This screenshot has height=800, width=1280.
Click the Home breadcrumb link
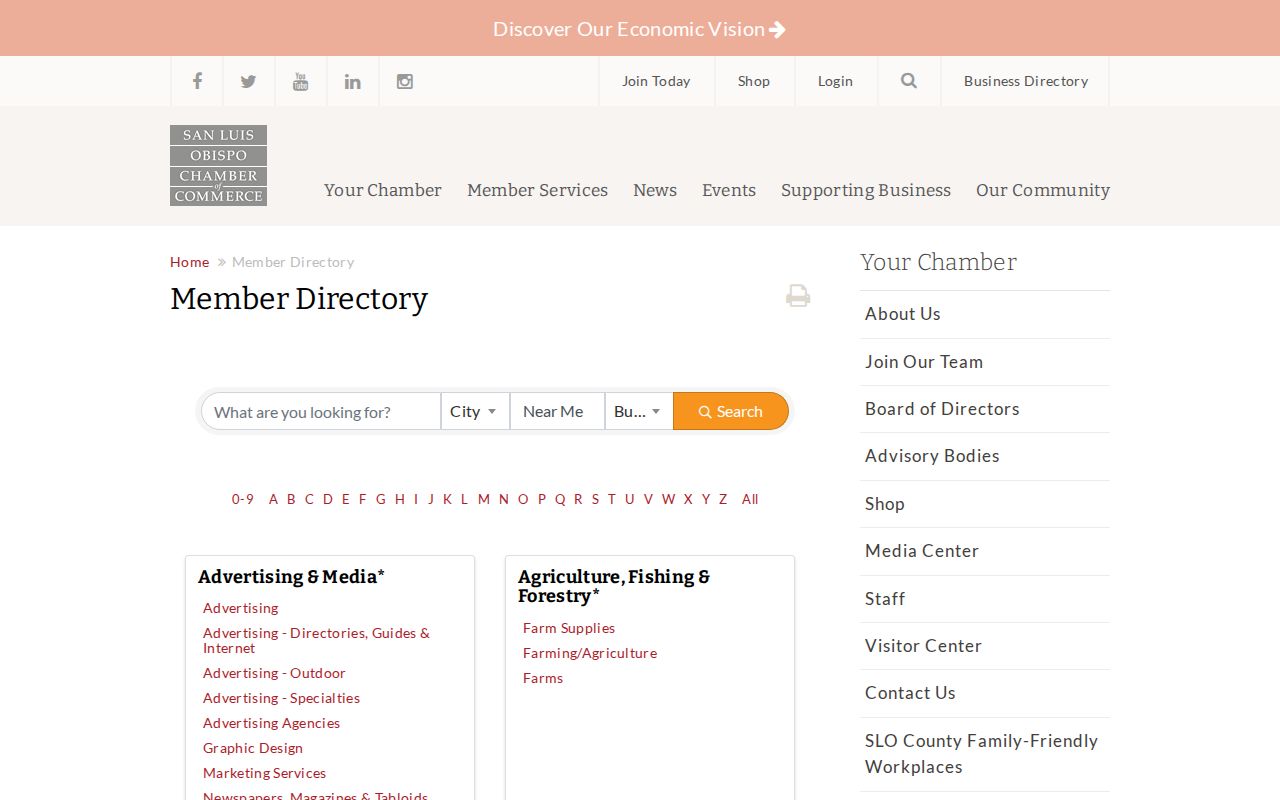pos(189,262)
